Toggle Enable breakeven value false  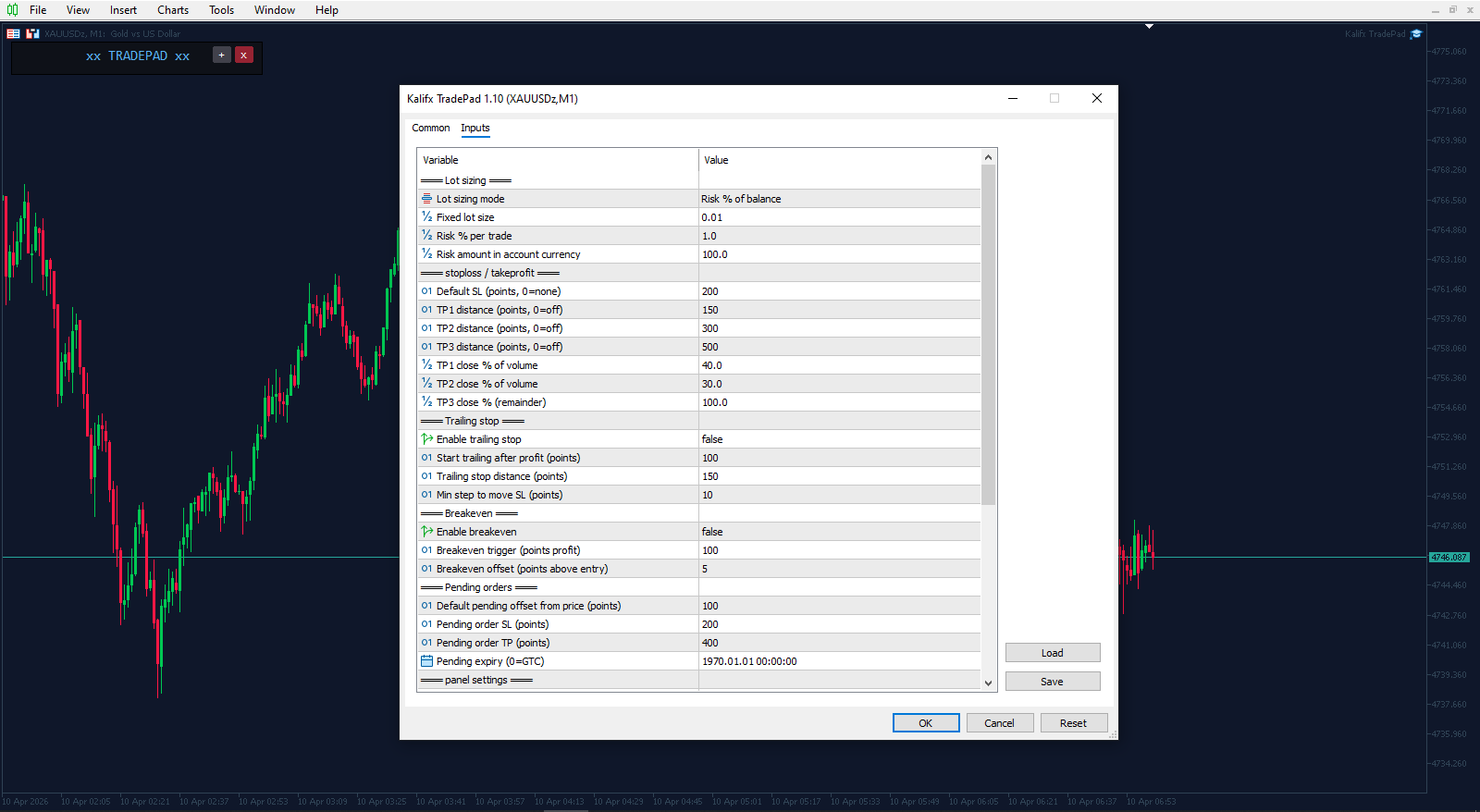coord(839,532)
